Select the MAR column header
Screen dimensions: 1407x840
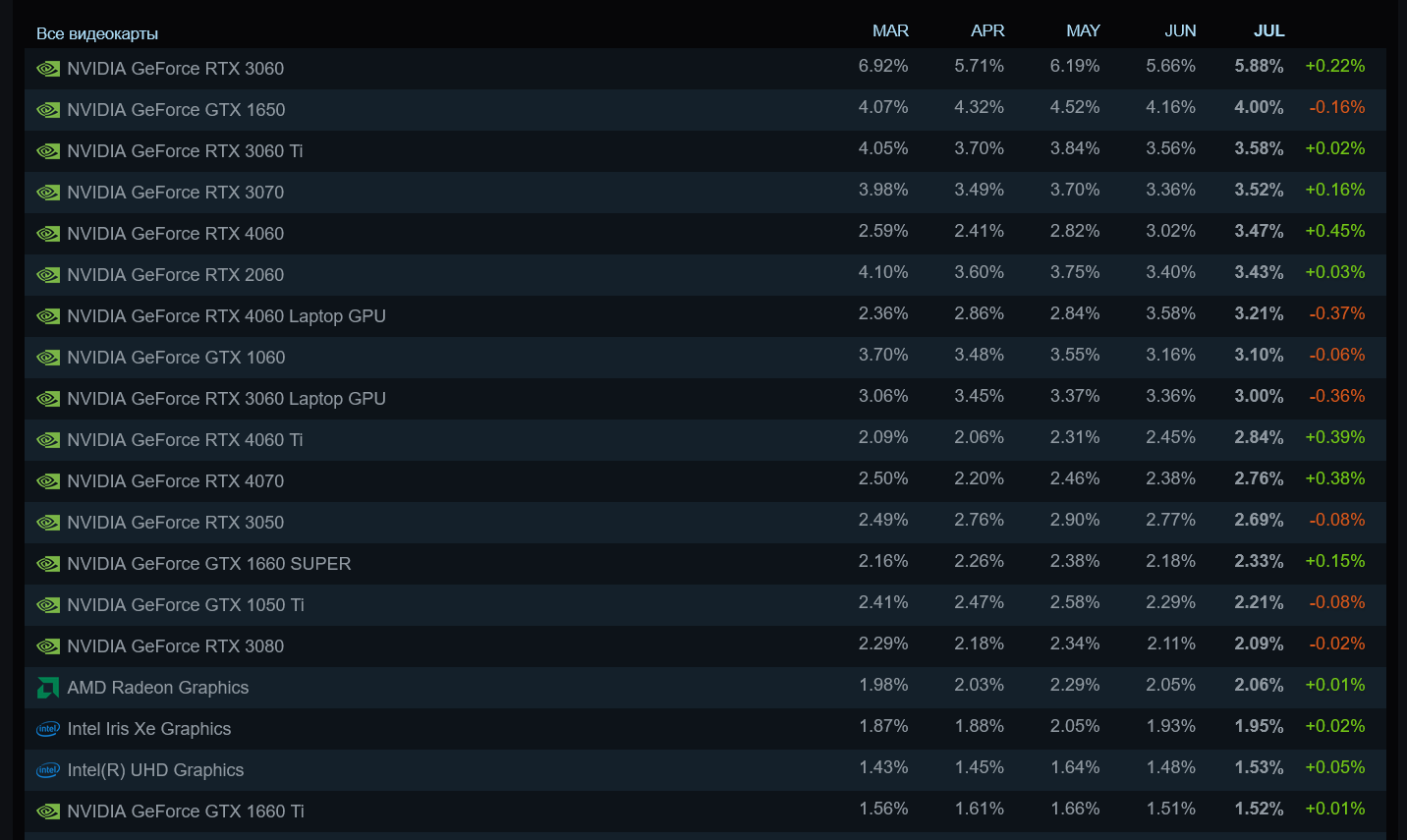(890, 30)
